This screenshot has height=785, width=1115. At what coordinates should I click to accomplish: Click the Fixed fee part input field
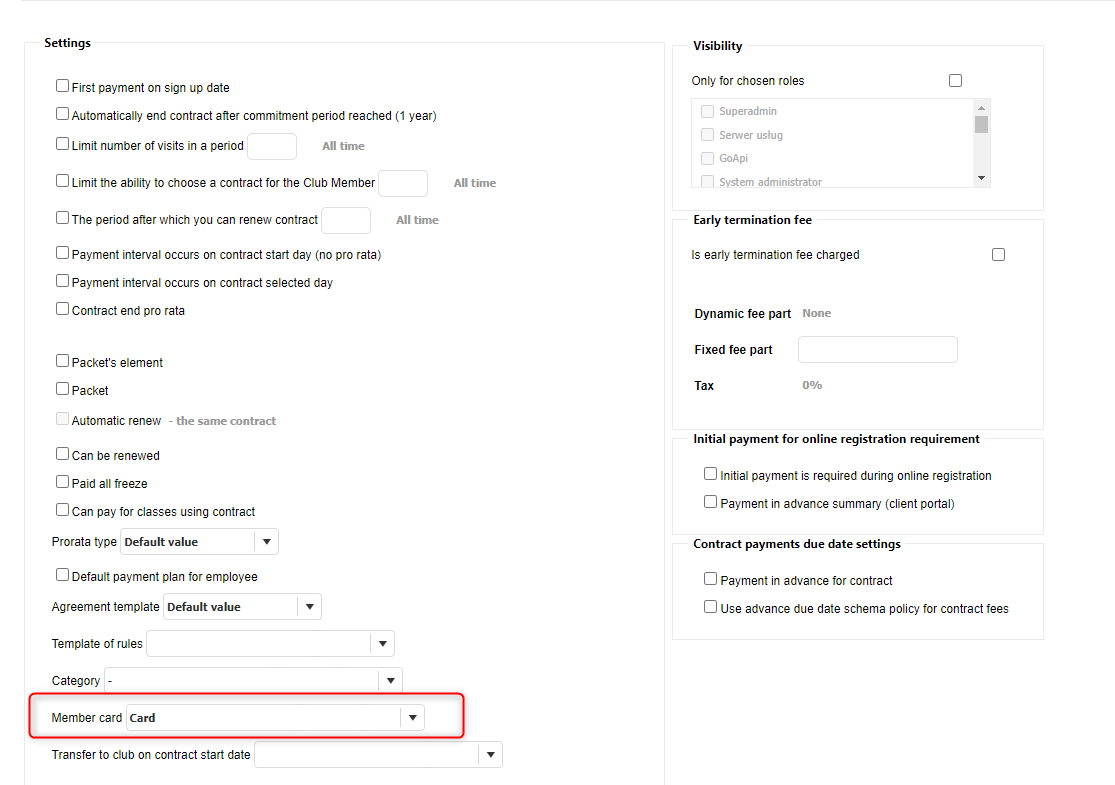coord(877,350)
